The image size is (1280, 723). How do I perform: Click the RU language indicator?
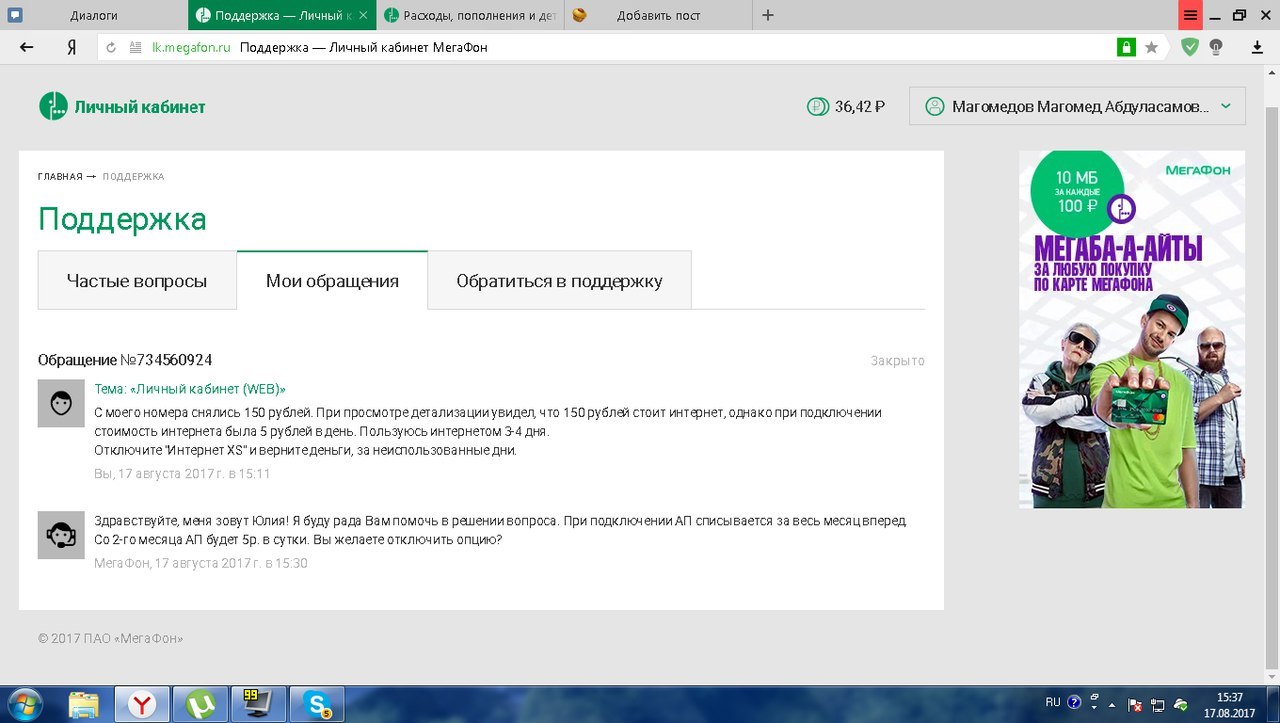(1052, 702)
